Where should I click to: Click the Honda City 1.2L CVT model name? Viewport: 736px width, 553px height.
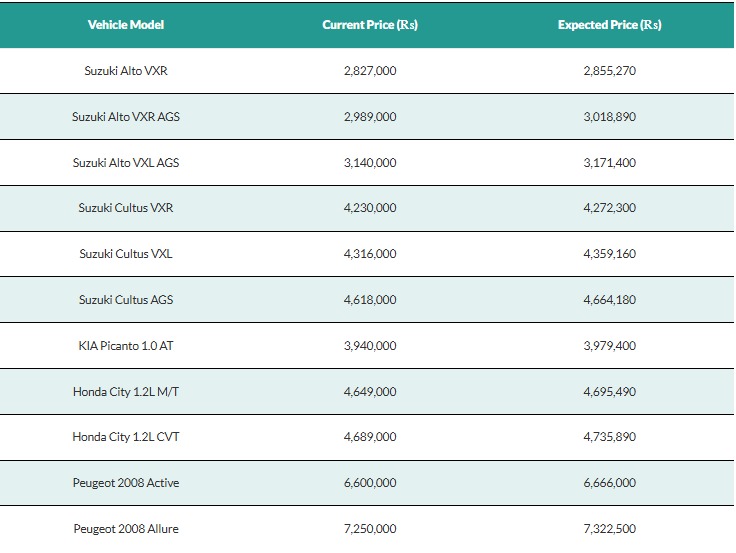126,437
